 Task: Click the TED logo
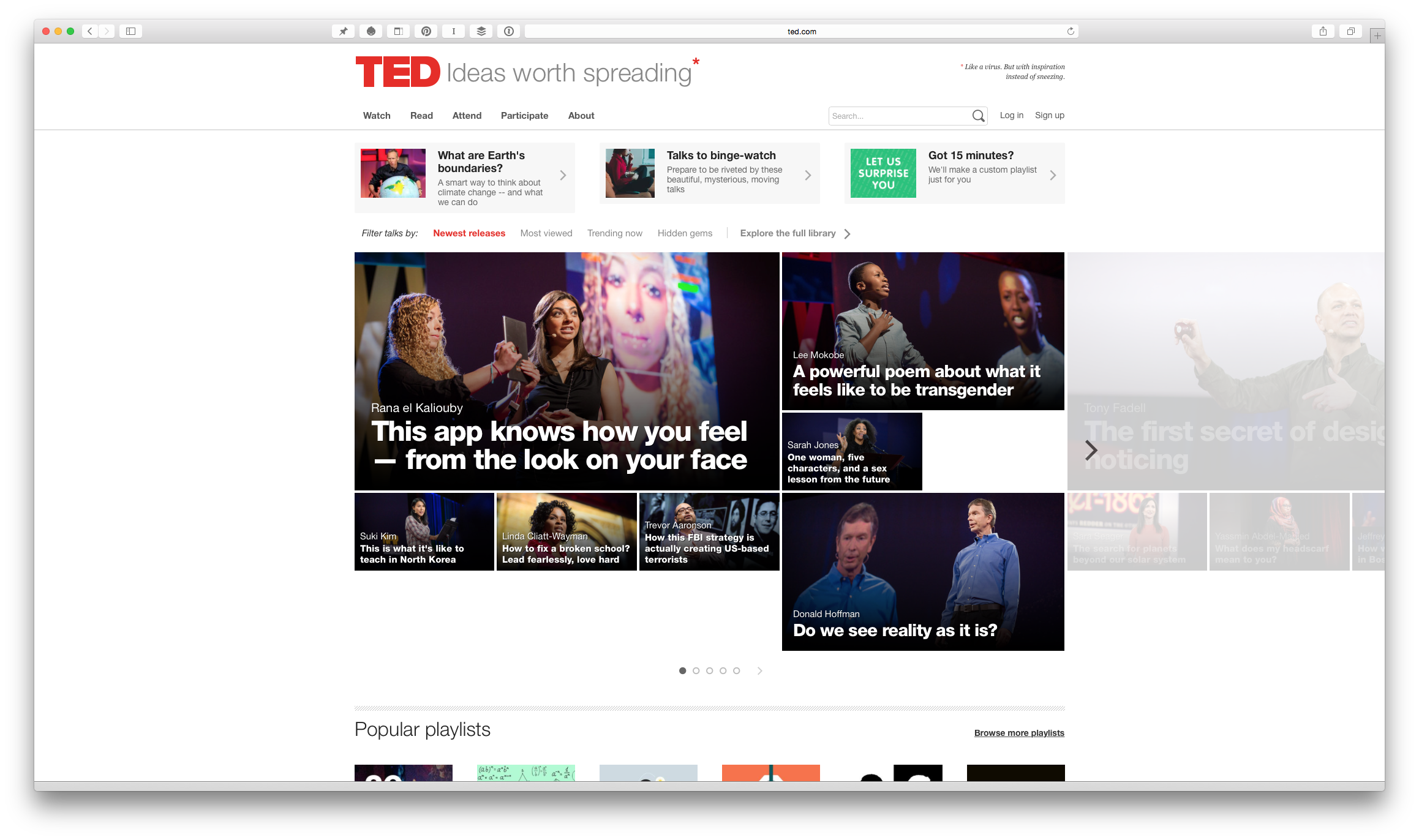pos(397,72)
